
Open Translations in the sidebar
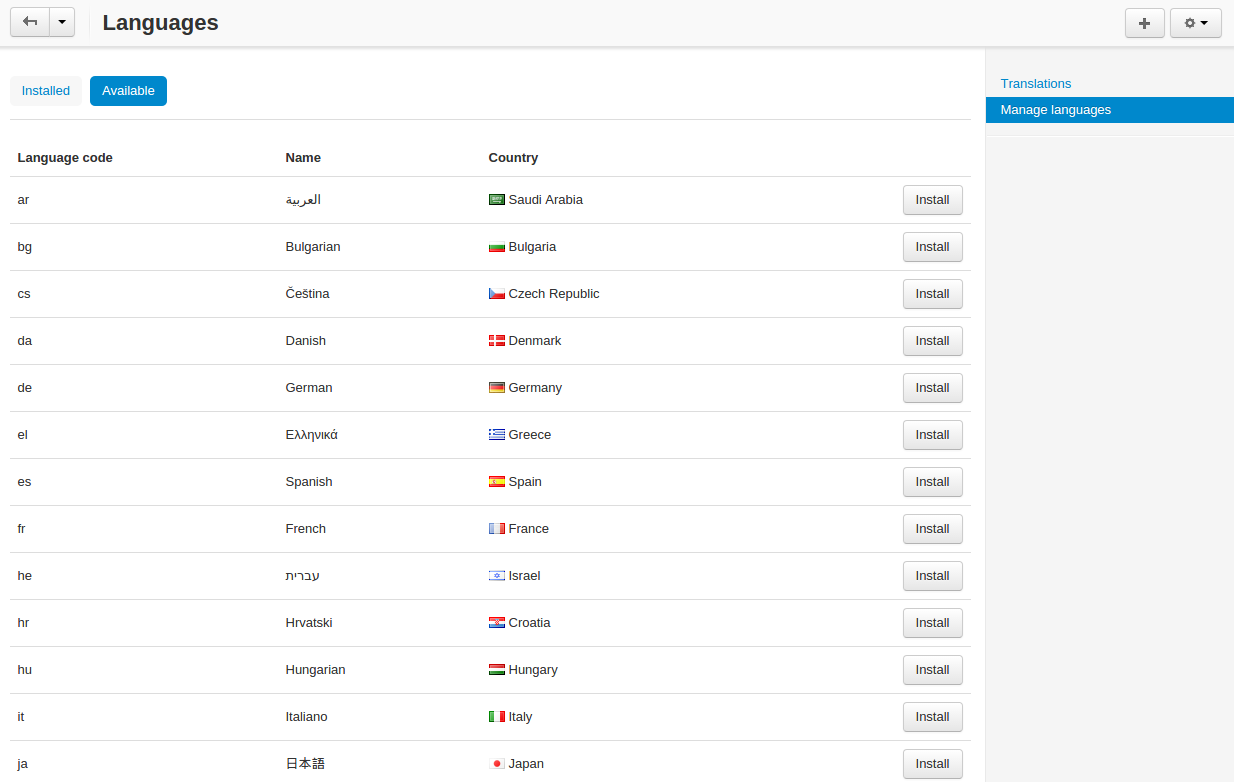[x=1036, y=84]
